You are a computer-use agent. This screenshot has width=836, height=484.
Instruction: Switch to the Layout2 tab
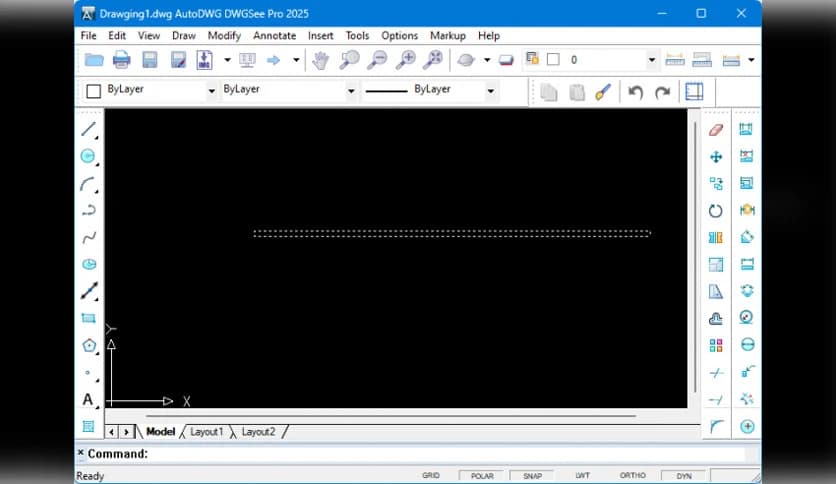[x=259, y=432]
